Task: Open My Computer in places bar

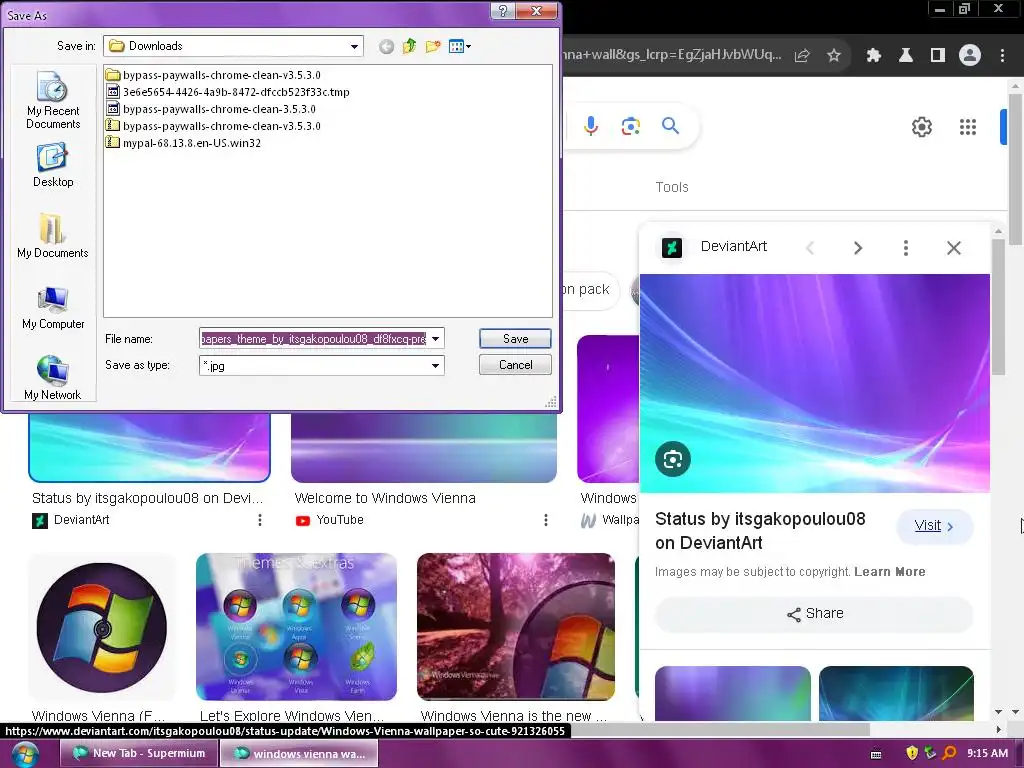Action: point(53,308)
